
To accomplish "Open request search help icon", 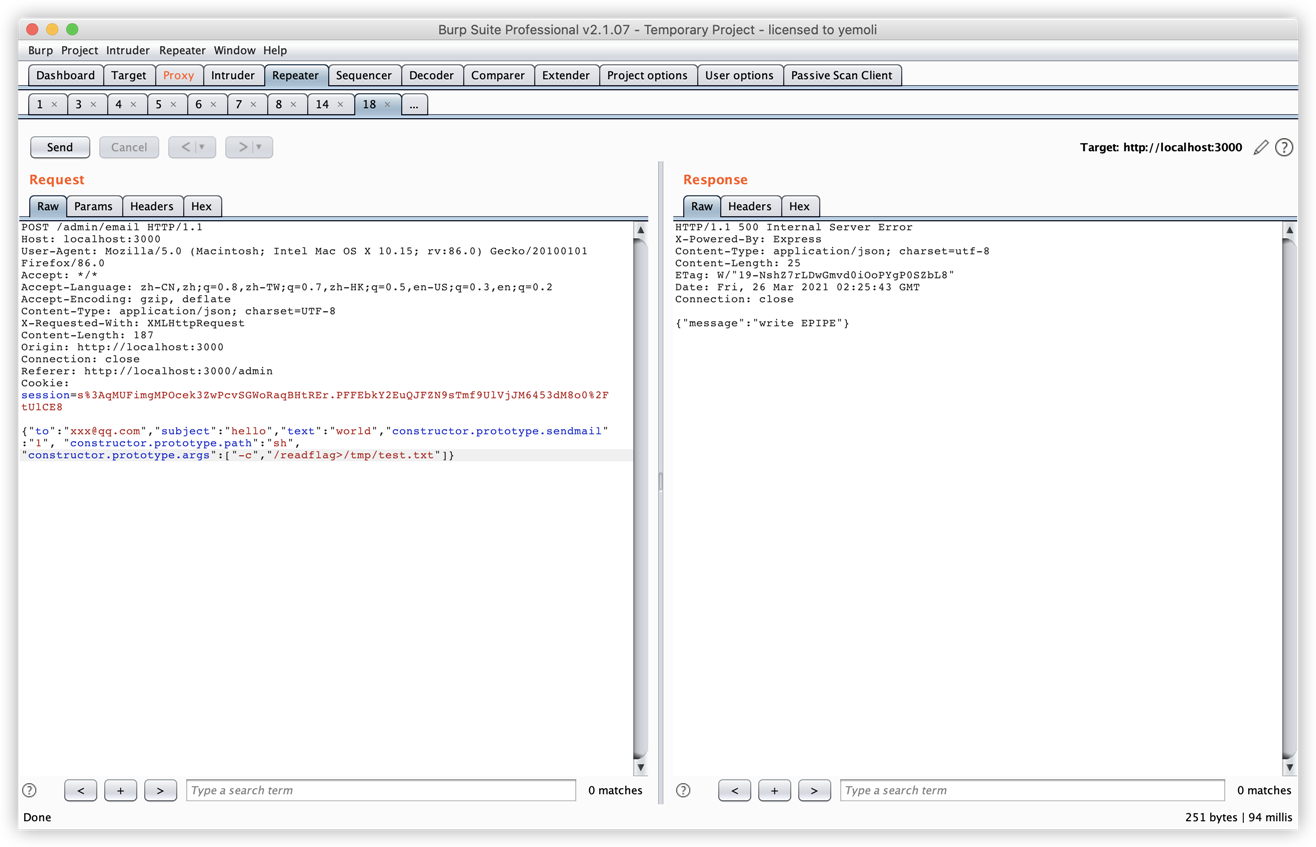I will [30, 790].
